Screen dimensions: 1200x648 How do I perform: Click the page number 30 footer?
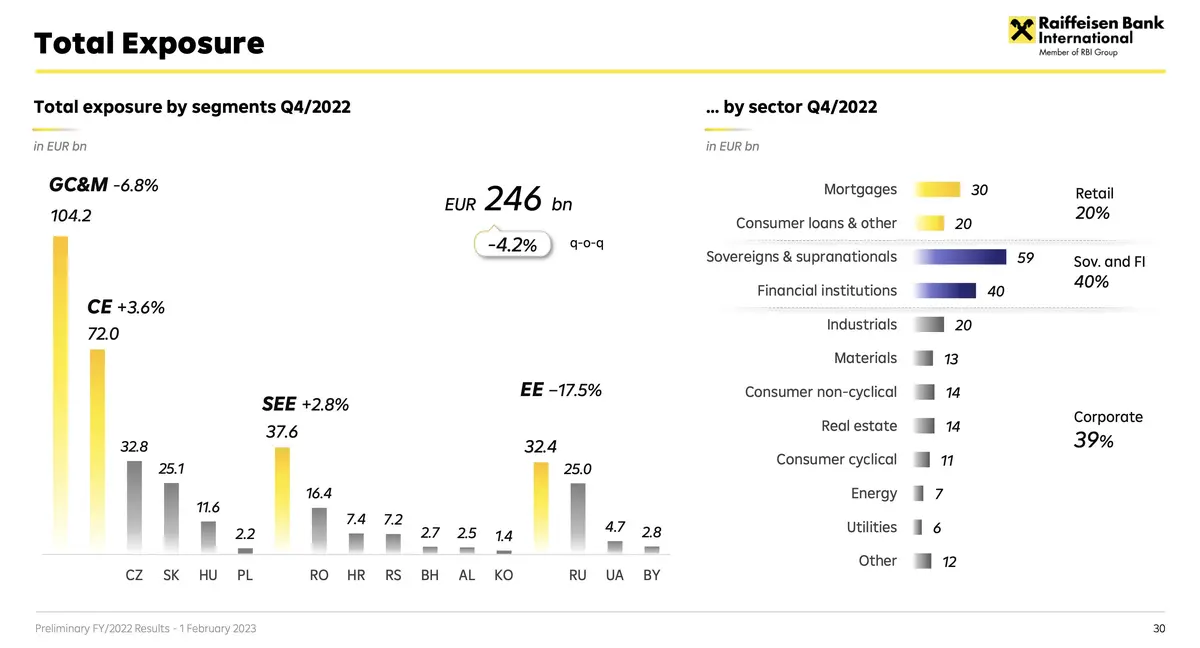(x=1159, y=628)
